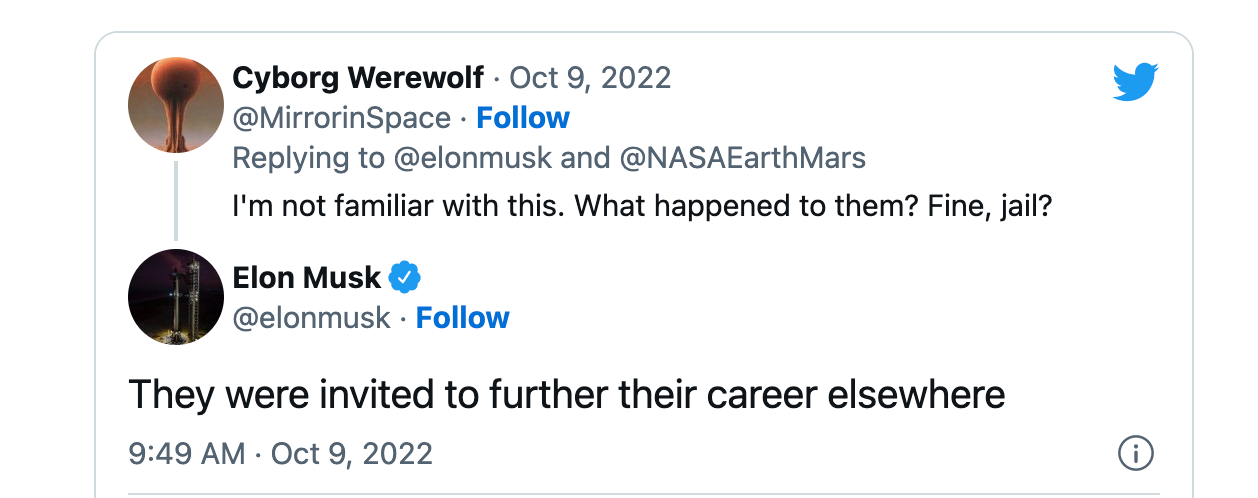Screen dimensions: 1258x498
Task: Follow Elon Musk via handle-side Follow link
Action: pyautogui.click(x=463, y=318)
